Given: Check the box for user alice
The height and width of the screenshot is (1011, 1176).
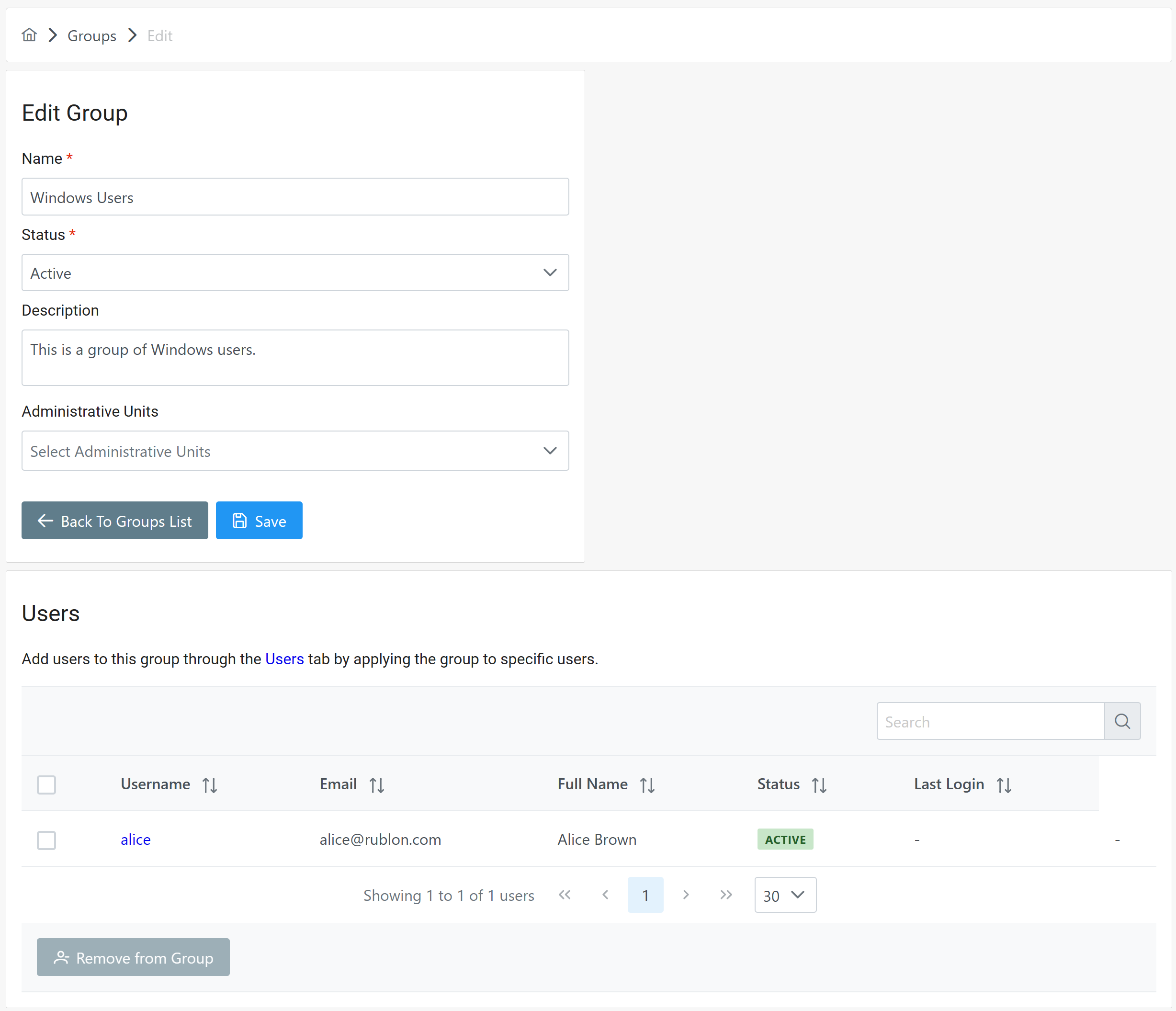Looking at the screenshot, I should (x=46, y=840).
